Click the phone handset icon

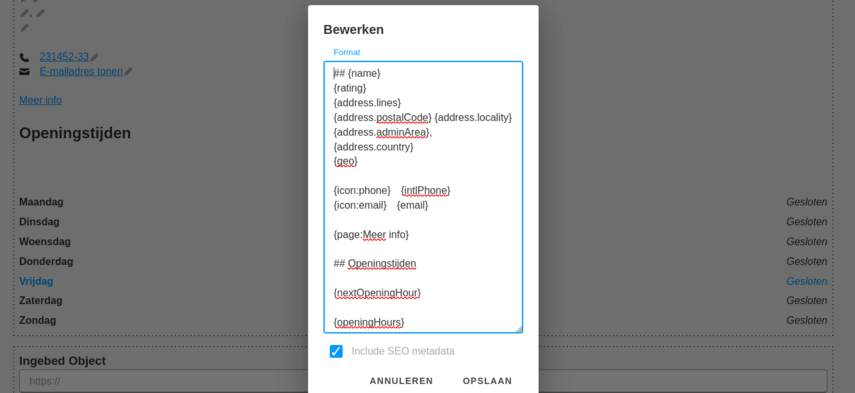[24, 57]
